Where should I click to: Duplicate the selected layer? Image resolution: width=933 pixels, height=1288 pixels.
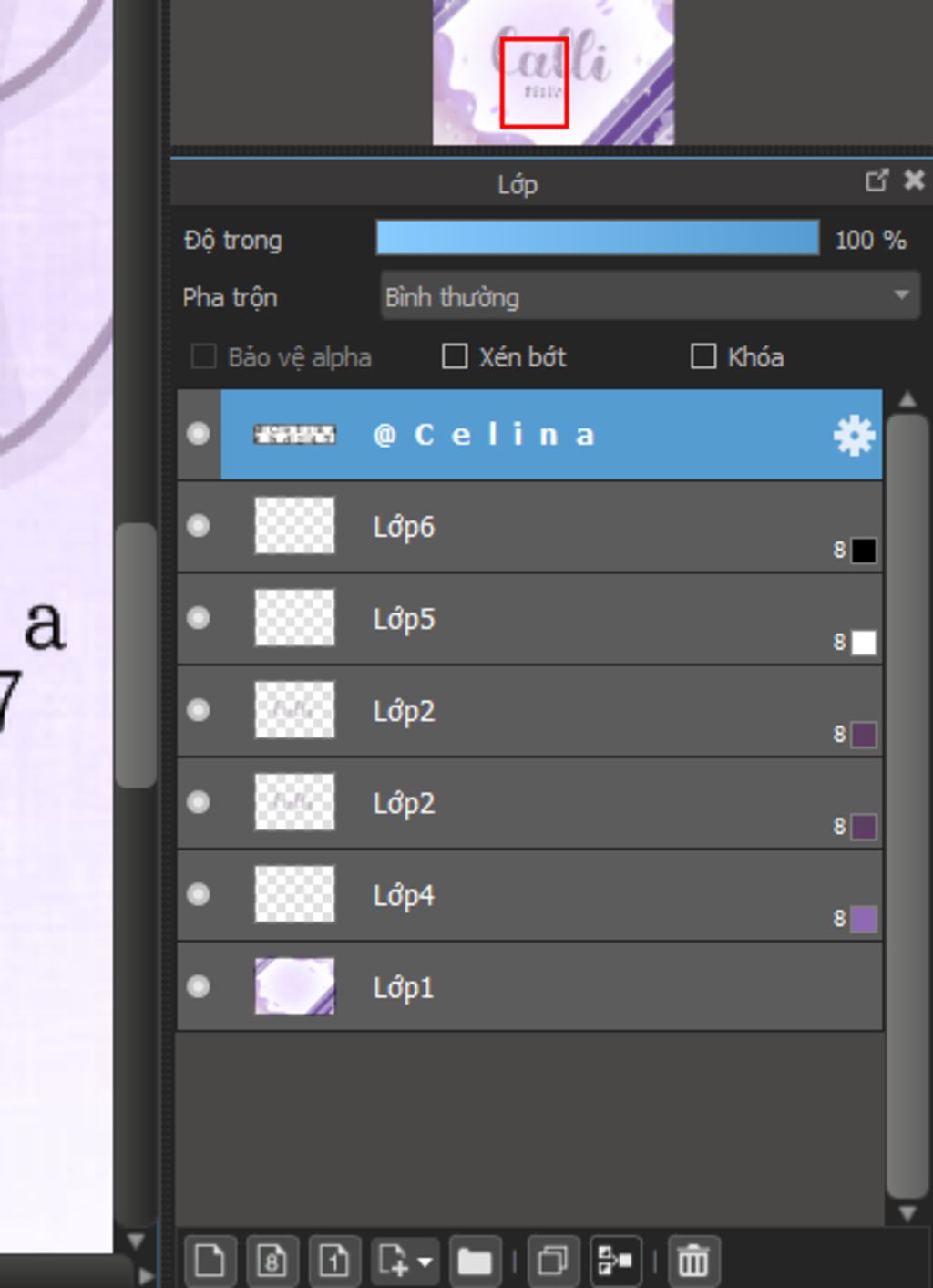click(x=553, y=1262)
